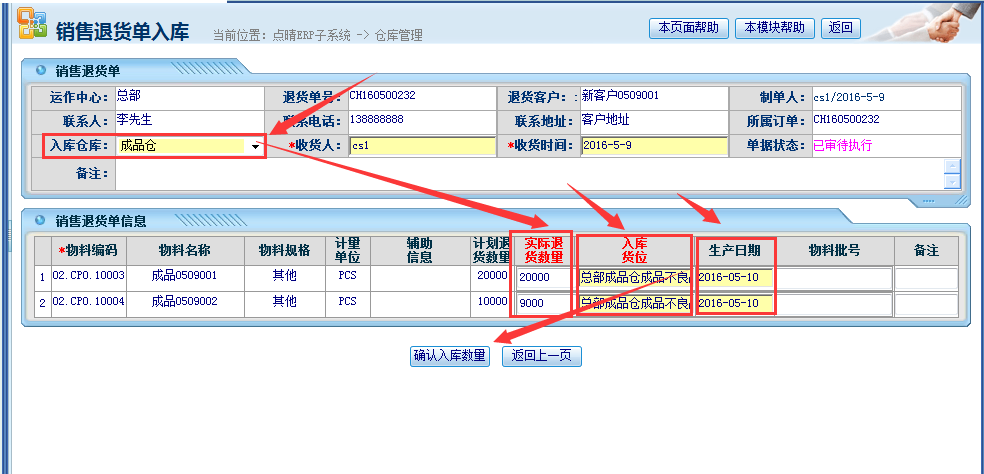Click the 备注 scroll up arrow
The image size is (984, 474).
coord(952,166)
